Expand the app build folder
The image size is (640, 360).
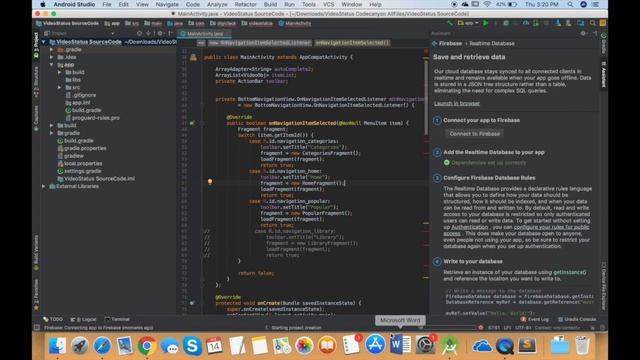60,72
